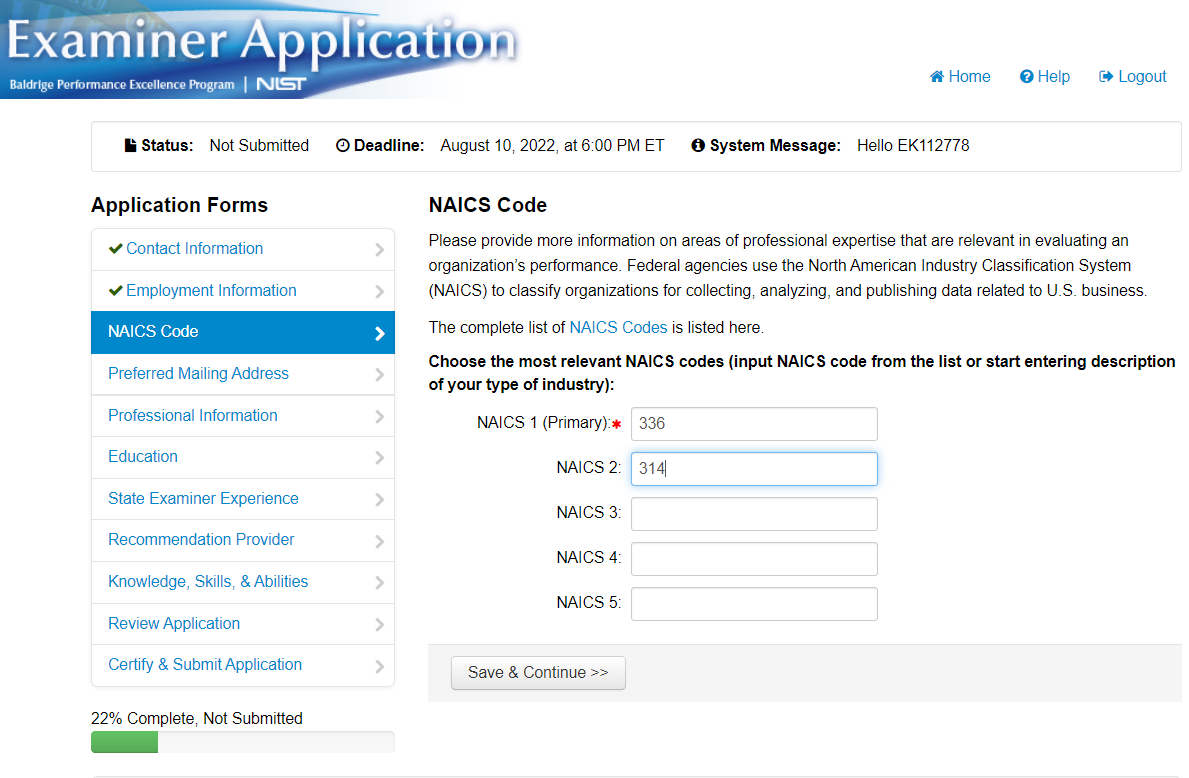Open Recommendation Provider form
Screen dimensions: 1189x778
tap(243, 540)
